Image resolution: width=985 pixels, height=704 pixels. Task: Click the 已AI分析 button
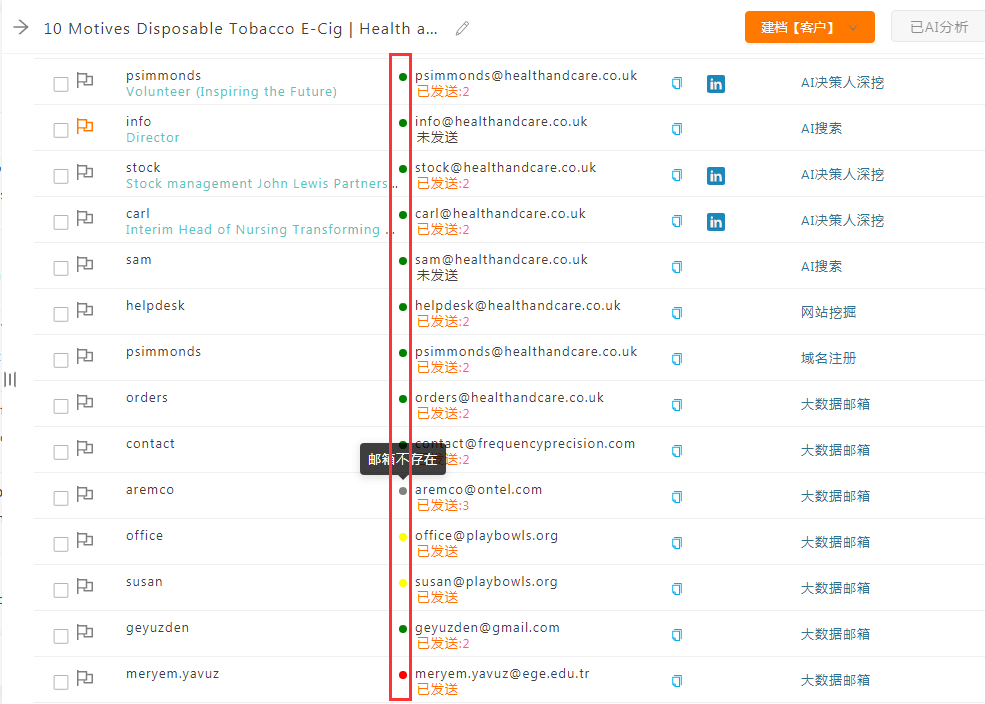[938, 28]
